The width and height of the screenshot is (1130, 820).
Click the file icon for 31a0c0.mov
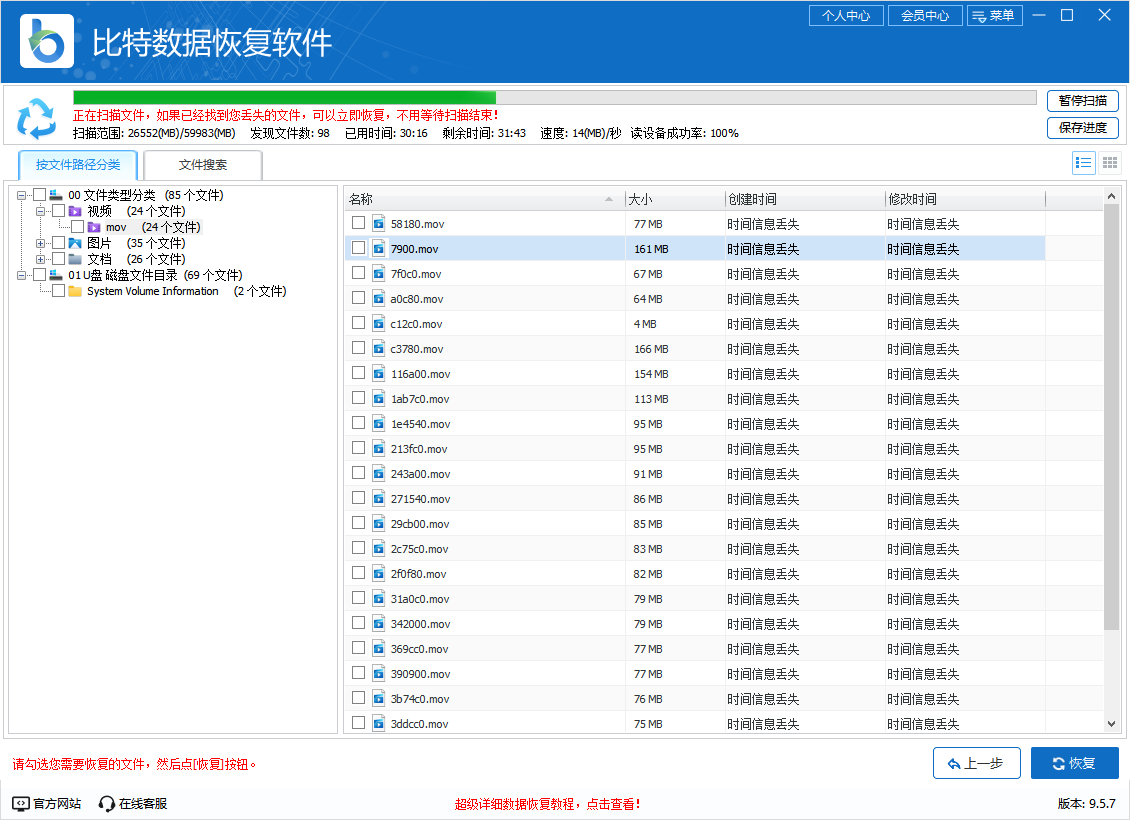coord(378,599)
